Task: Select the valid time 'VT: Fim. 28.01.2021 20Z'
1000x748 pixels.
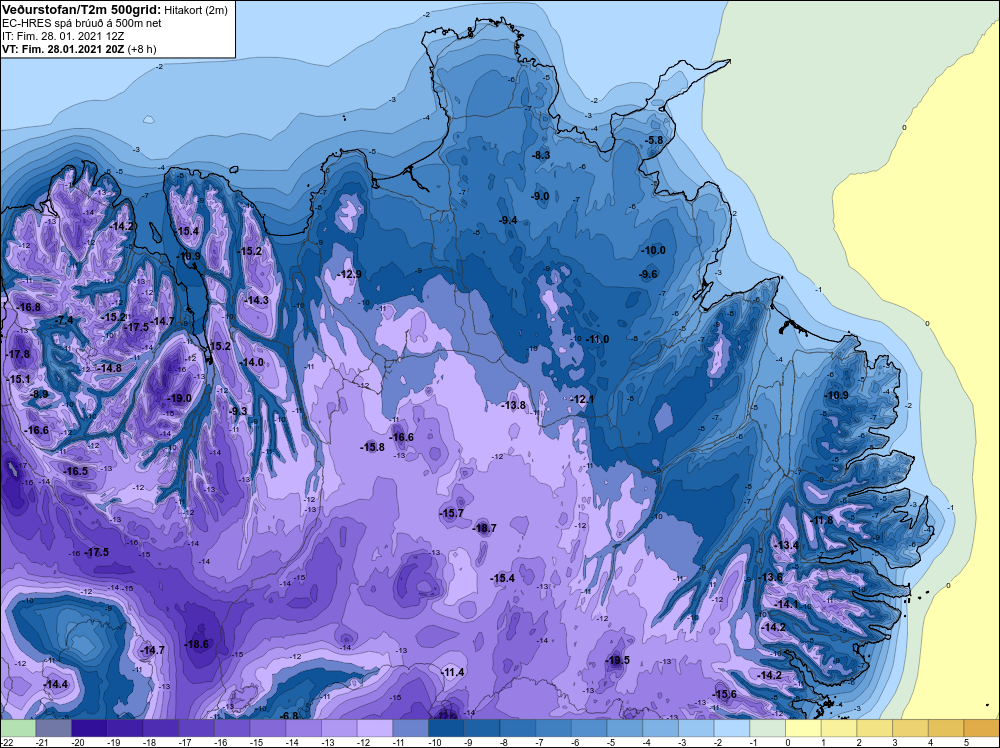Action: tap(63, 49)
